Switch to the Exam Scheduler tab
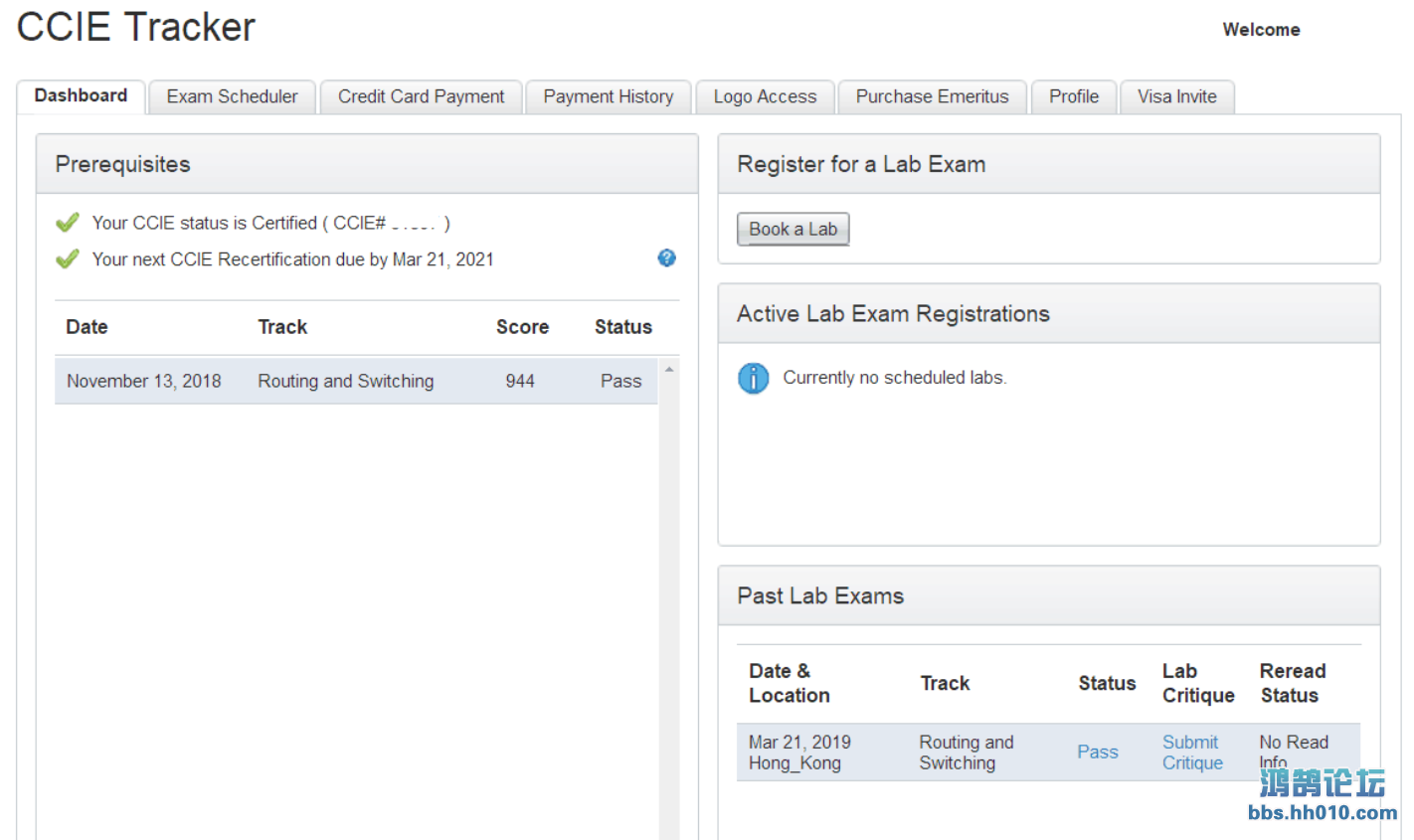1414x840 pixels. coord(232,96)
